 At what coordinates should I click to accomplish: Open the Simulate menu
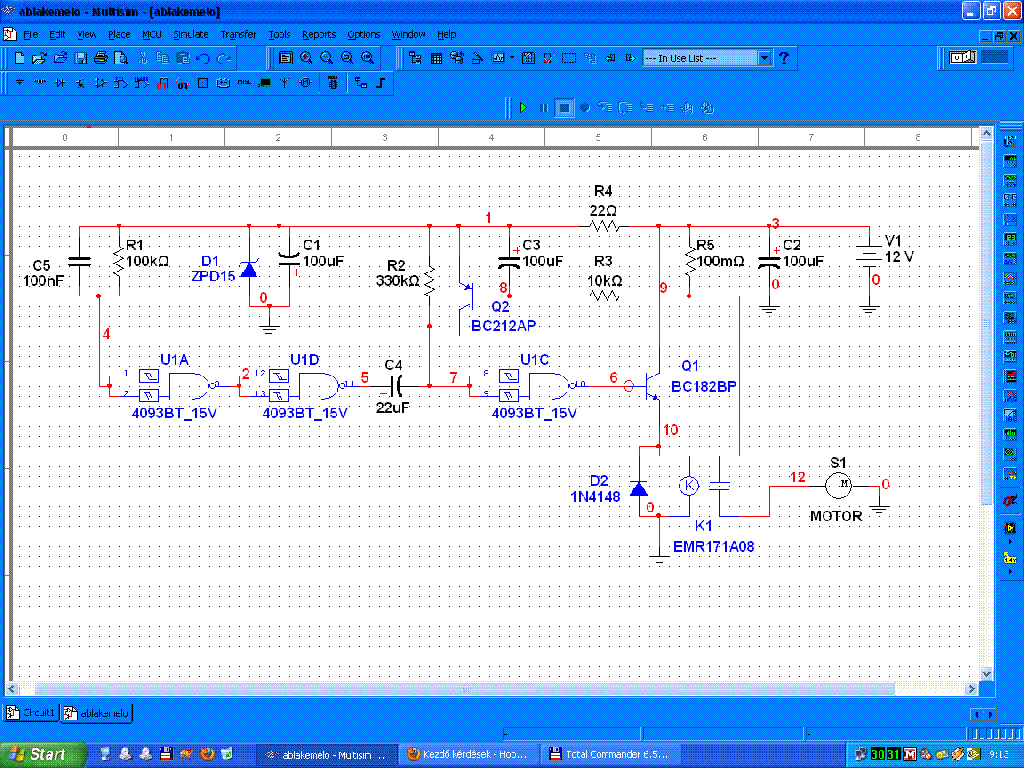(x=191, y=35)
